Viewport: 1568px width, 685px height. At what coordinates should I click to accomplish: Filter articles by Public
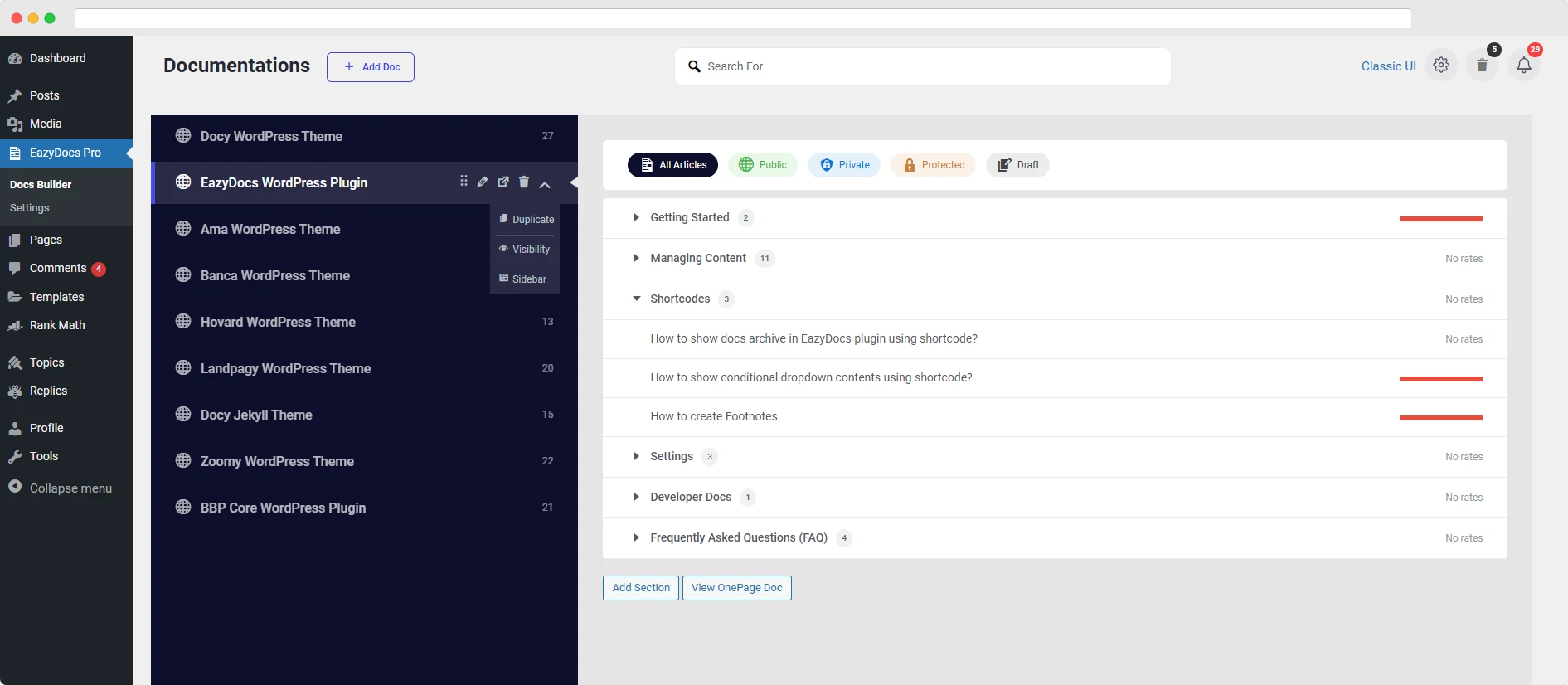point(763,165)
